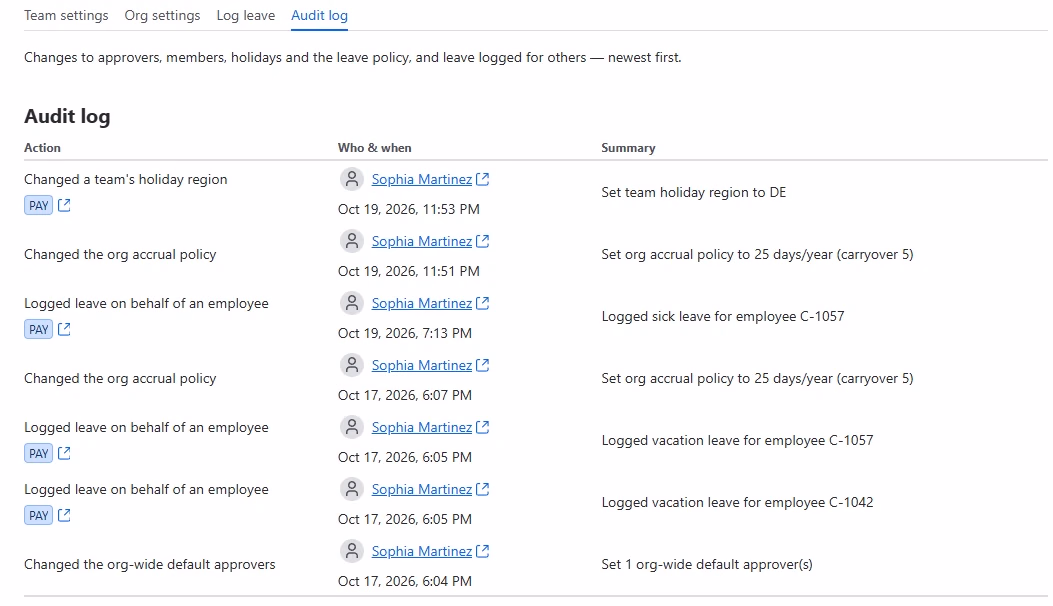The image size is (1053, 606).
Task: Open external link icon next to C-1042 vacation PAY badge
Action: (x=64, y=515)
